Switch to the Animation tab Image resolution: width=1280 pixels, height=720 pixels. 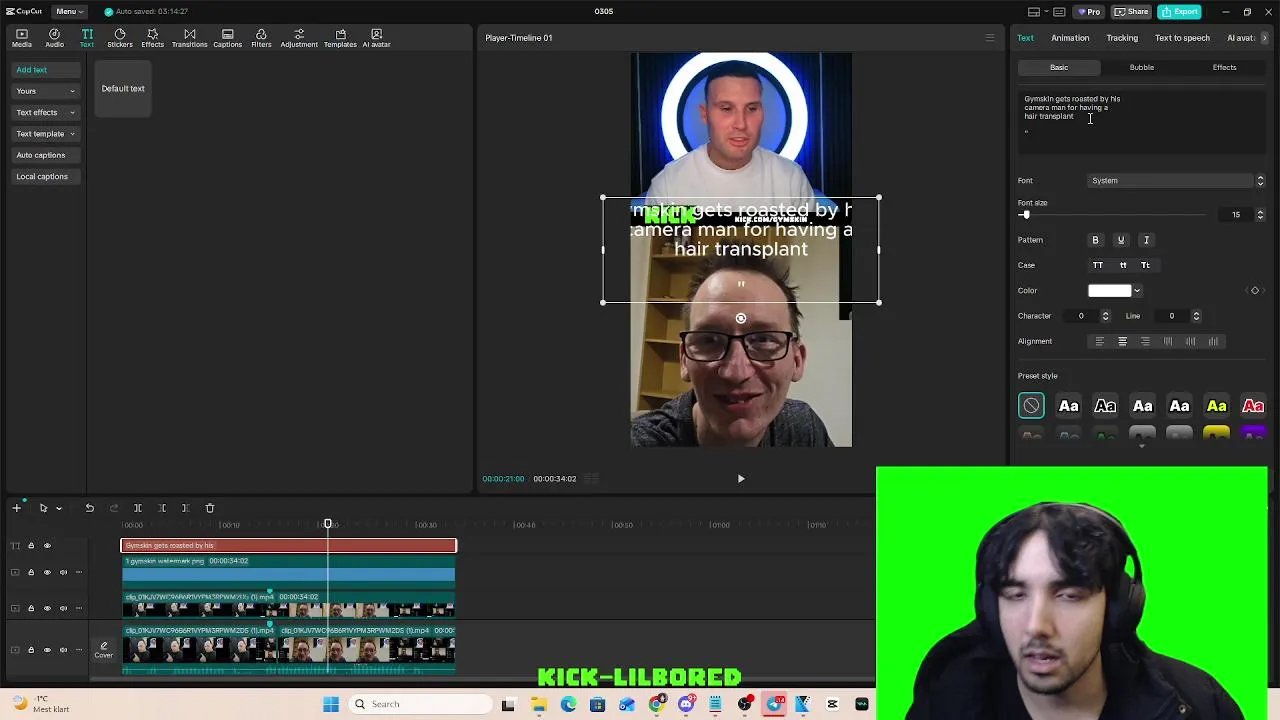click(1070, 38)
